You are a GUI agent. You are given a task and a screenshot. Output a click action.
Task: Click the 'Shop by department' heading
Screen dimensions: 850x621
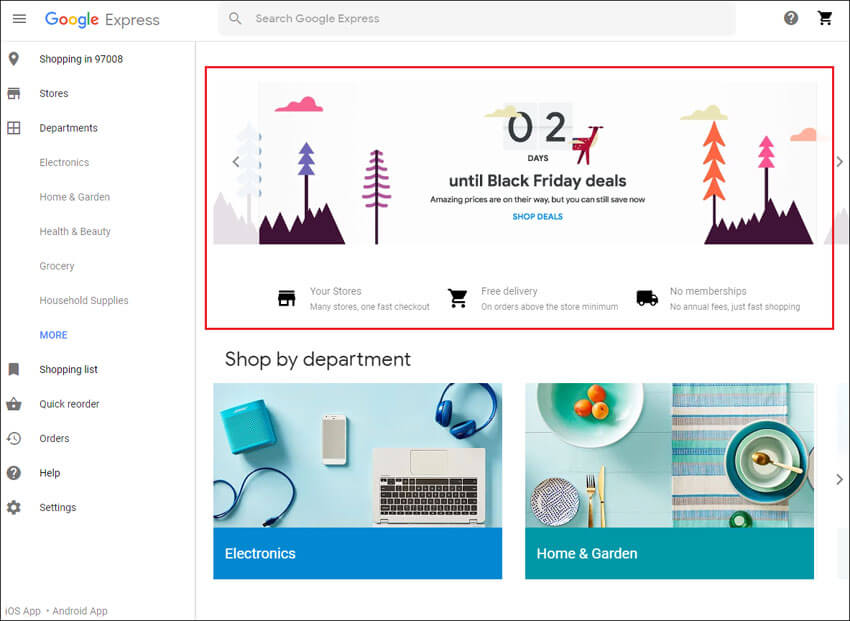318,359
